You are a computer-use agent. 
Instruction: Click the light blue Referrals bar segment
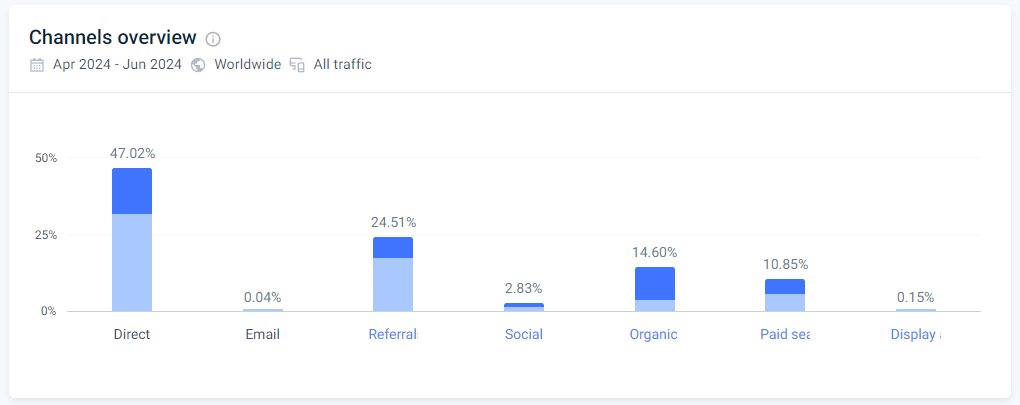tap(393, 284)
